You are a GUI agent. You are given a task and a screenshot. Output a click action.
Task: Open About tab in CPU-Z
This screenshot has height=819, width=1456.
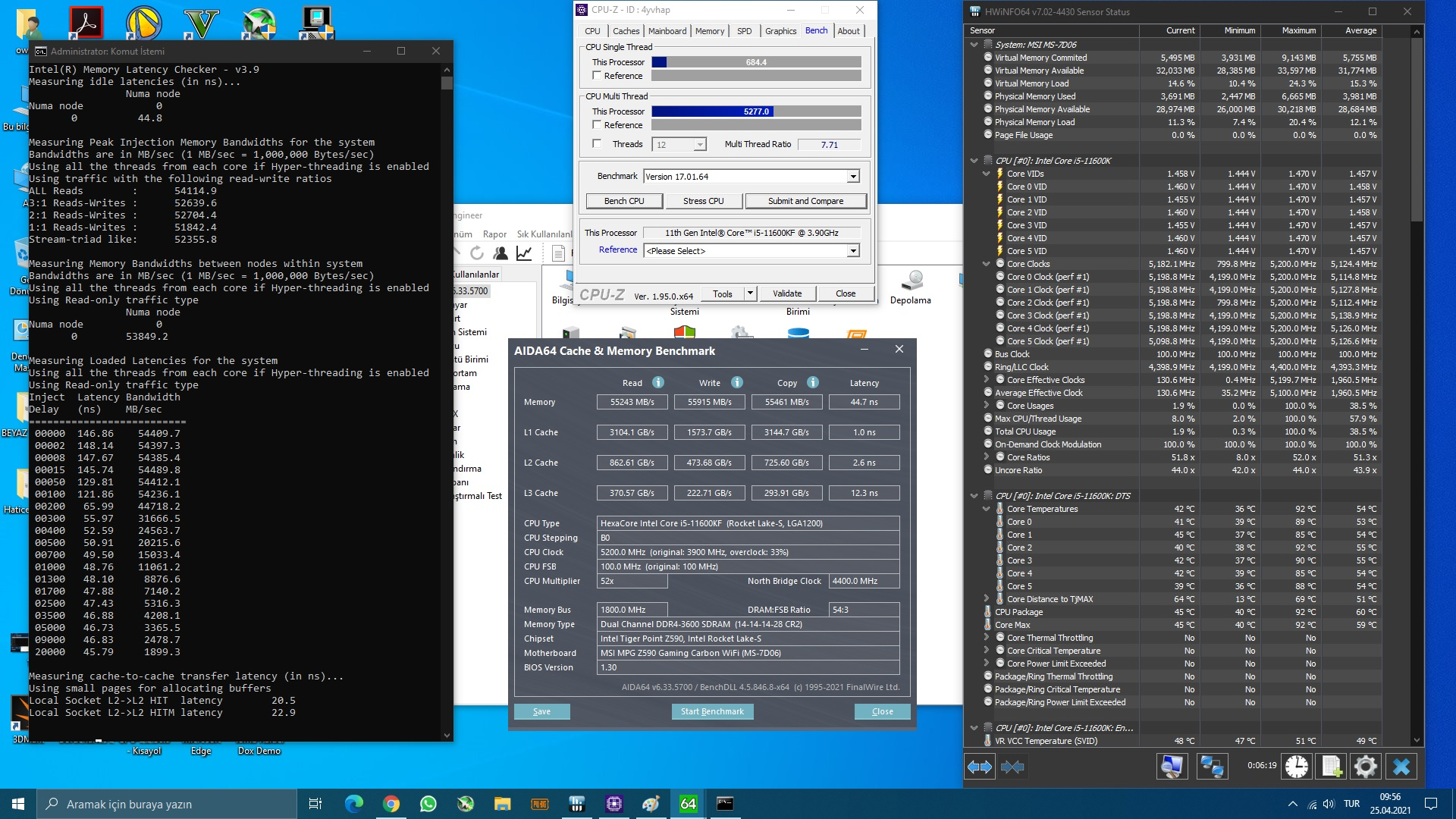(849, 31)
